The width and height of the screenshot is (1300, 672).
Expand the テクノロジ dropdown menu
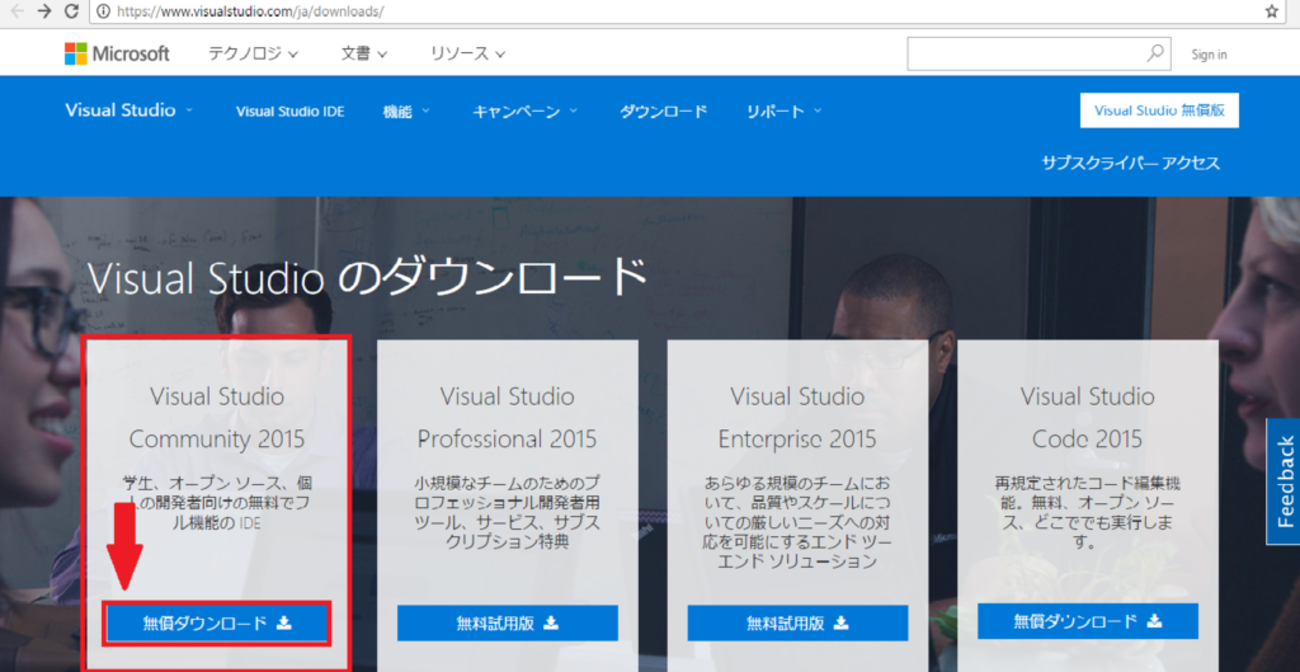coord(253,54)
